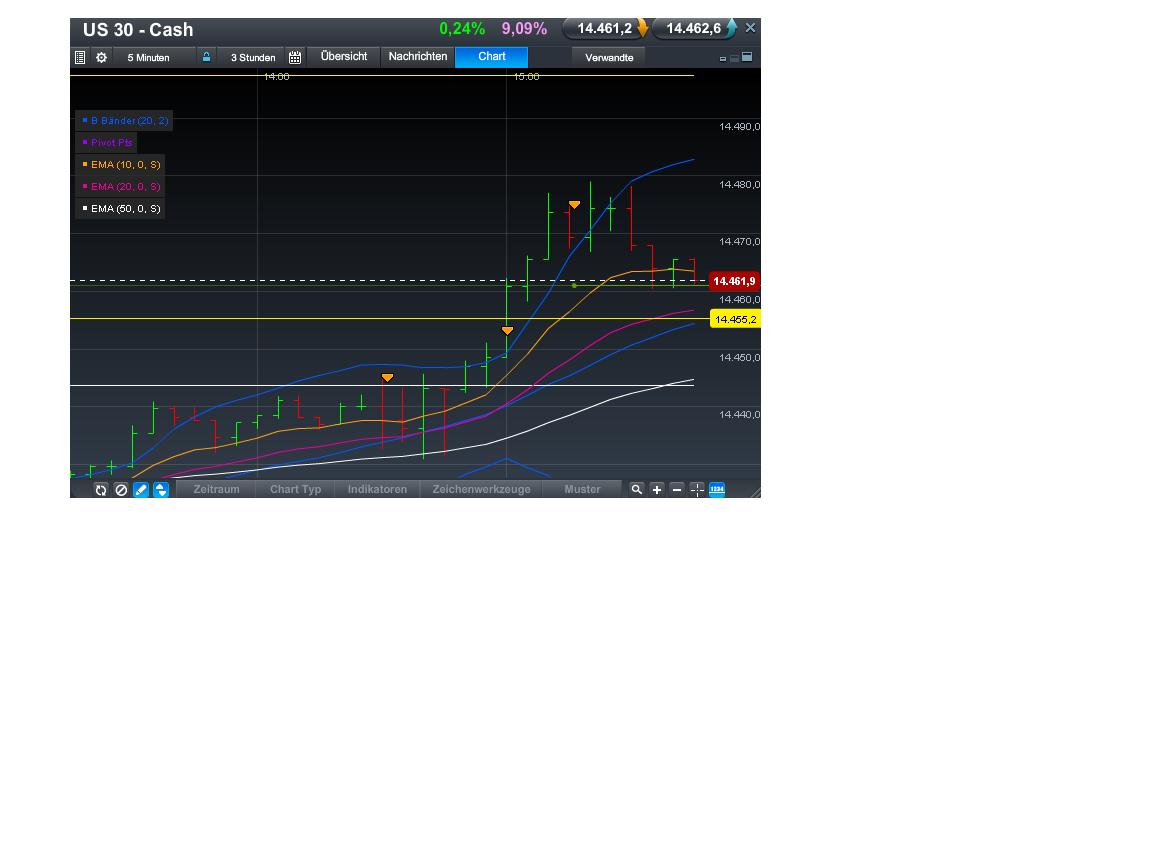
Task: Select the smallest panel size icon
Action: tap(723, 59)
